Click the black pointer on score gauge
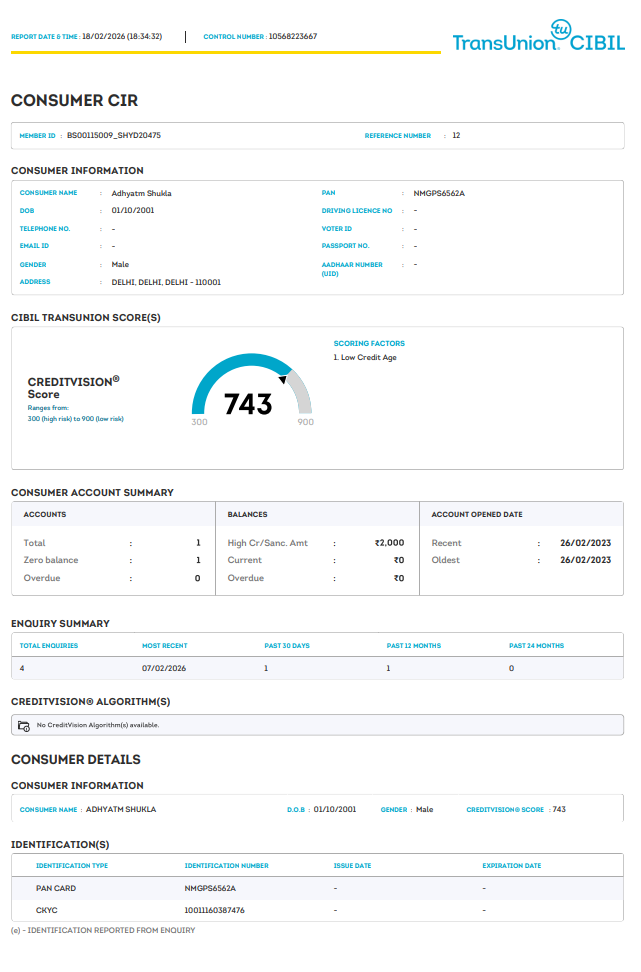 coord(284,379)
